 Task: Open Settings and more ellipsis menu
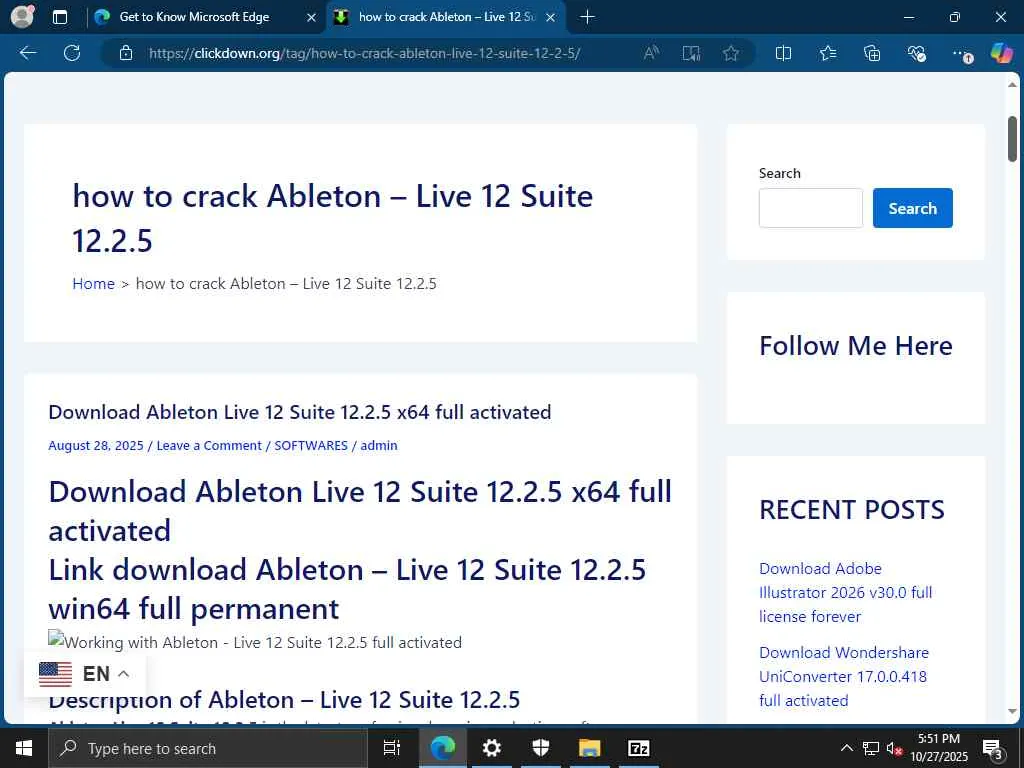[x=961, y=54]
